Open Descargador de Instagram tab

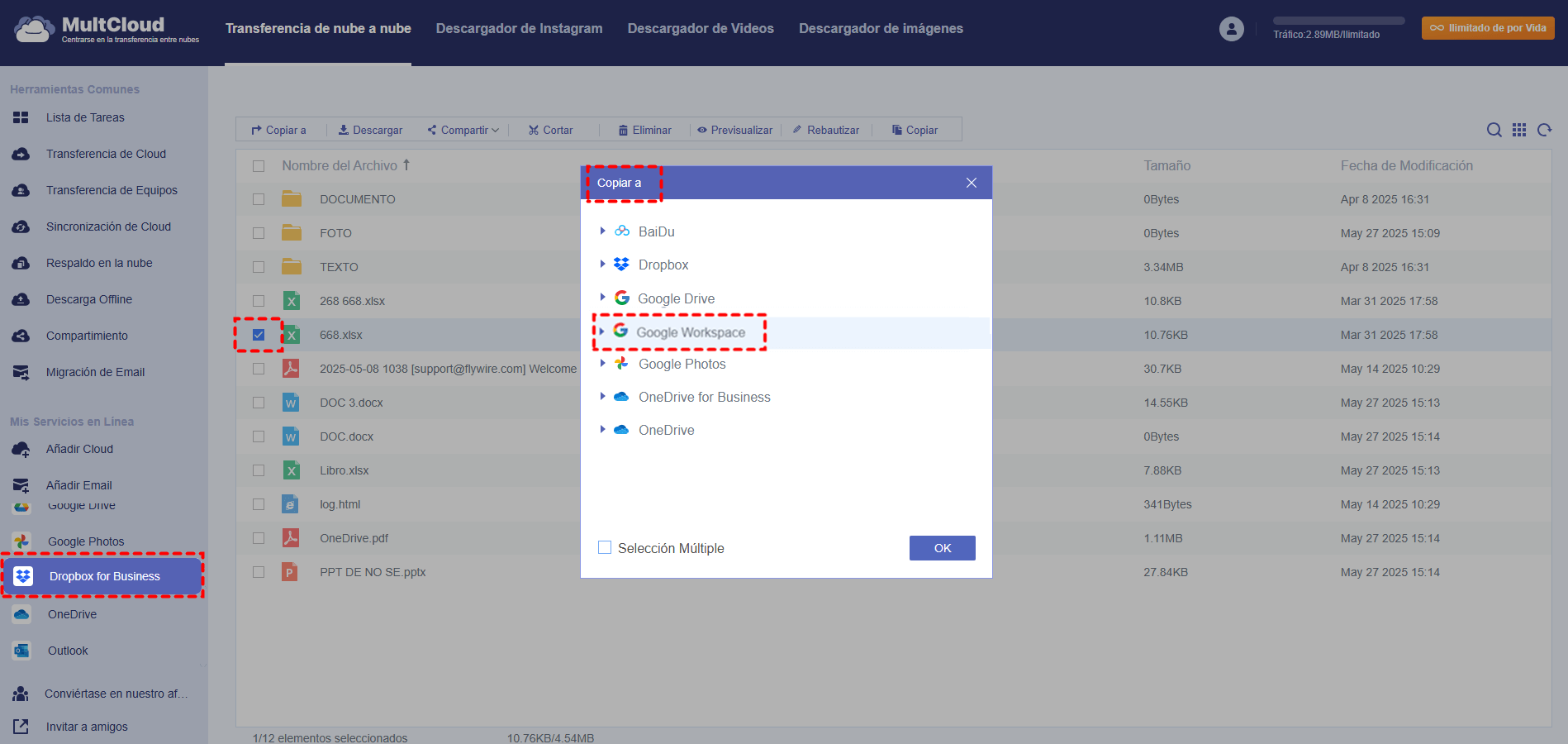point(520,29)
